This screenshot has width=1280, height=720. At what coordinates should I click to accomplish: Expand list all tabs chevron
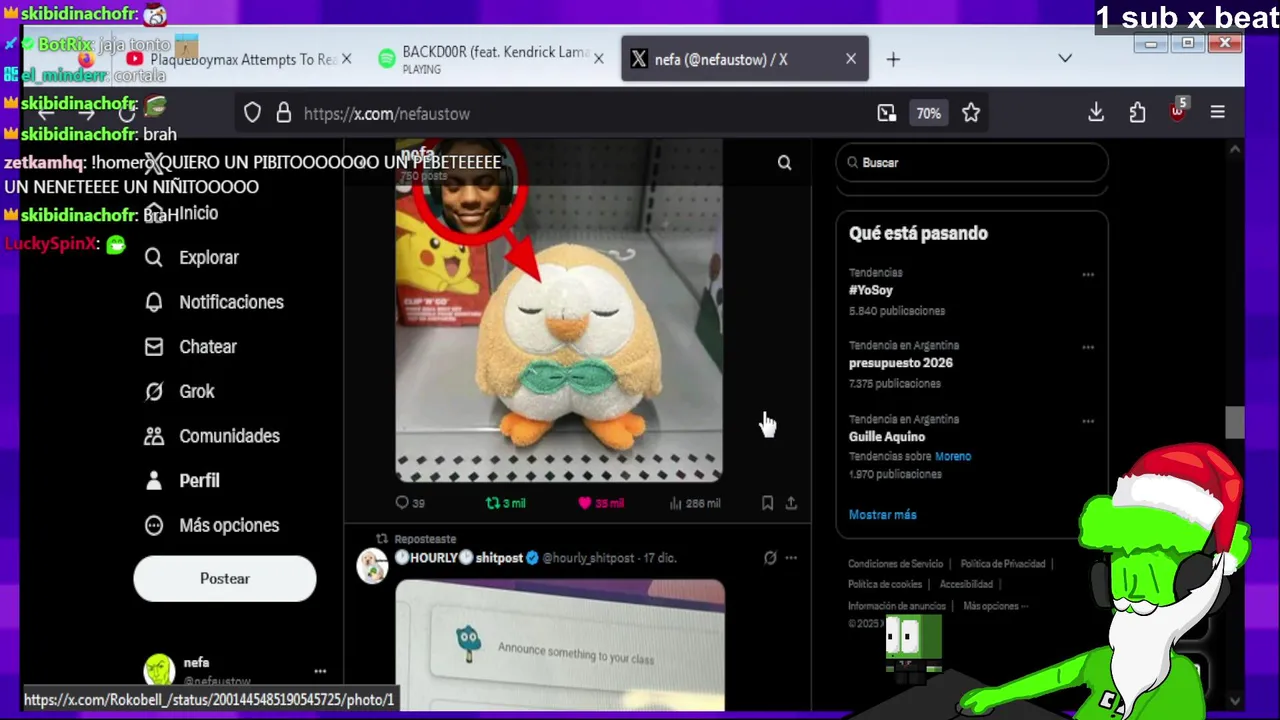click(1065, 59)
